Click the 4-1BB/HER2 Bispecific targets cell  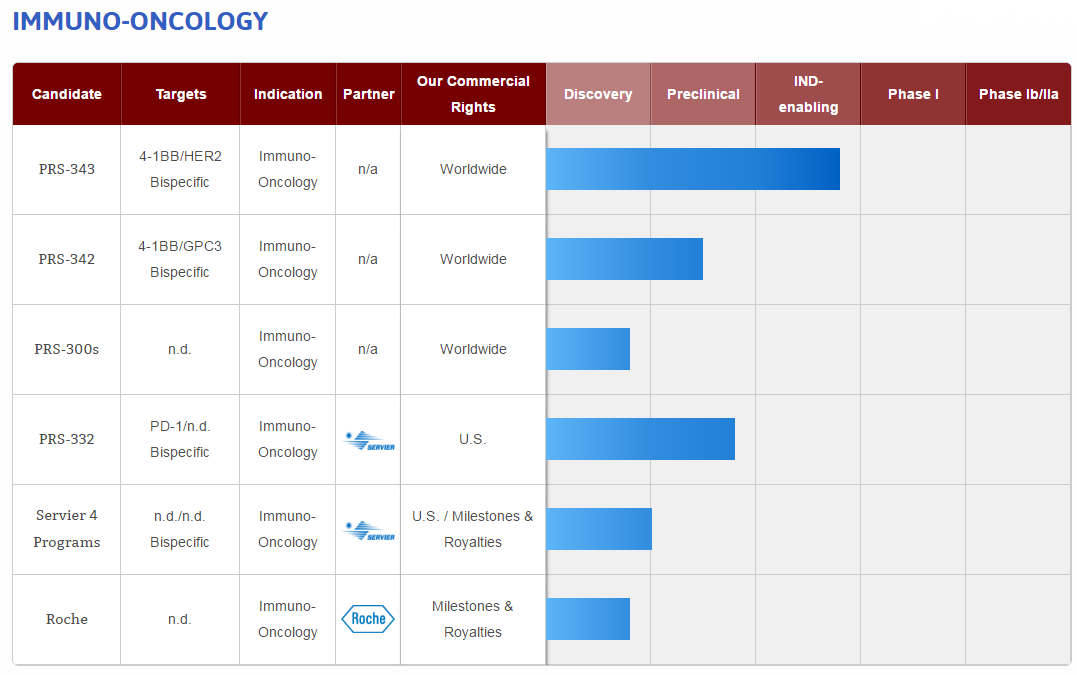click(x=180, y=169)
